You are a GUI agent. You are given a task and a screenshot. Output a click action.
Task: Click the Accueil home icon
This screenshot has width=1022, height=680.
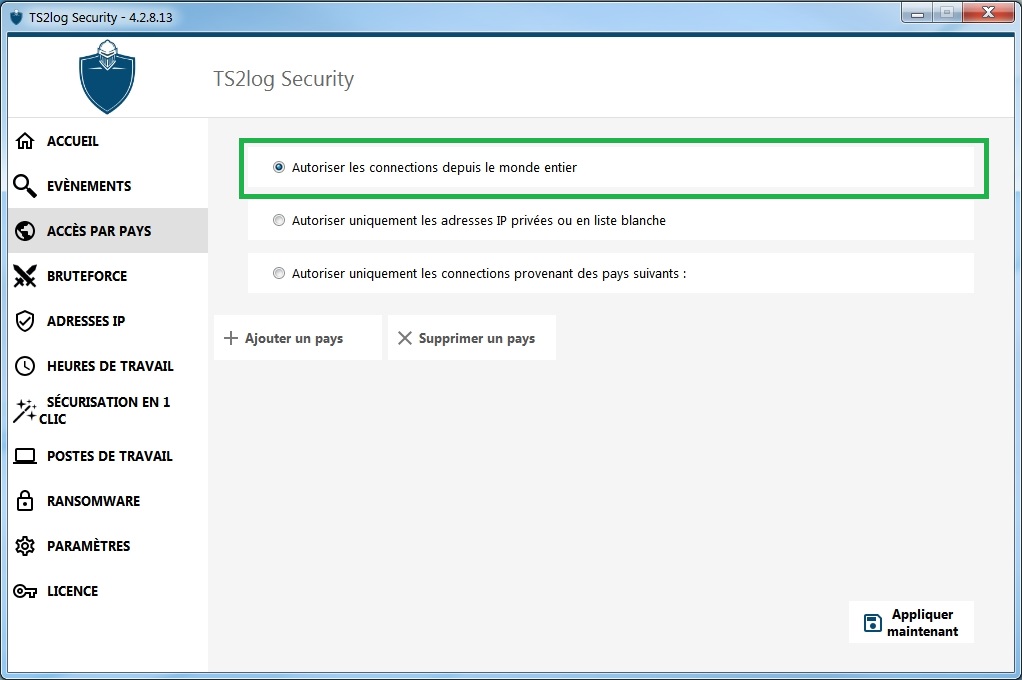[25, 141]
